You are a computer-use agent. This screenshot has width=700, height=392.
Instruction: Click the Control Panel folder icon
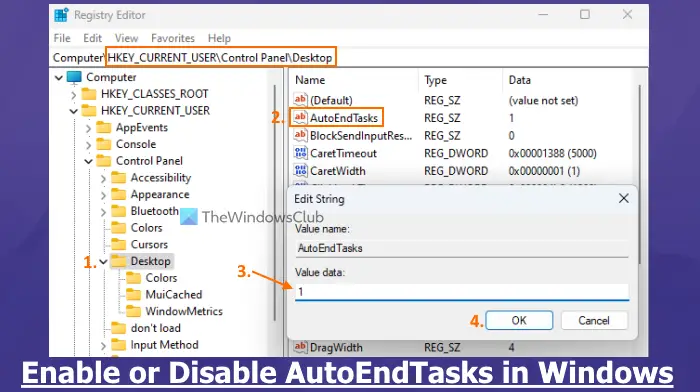click(104, 161)
